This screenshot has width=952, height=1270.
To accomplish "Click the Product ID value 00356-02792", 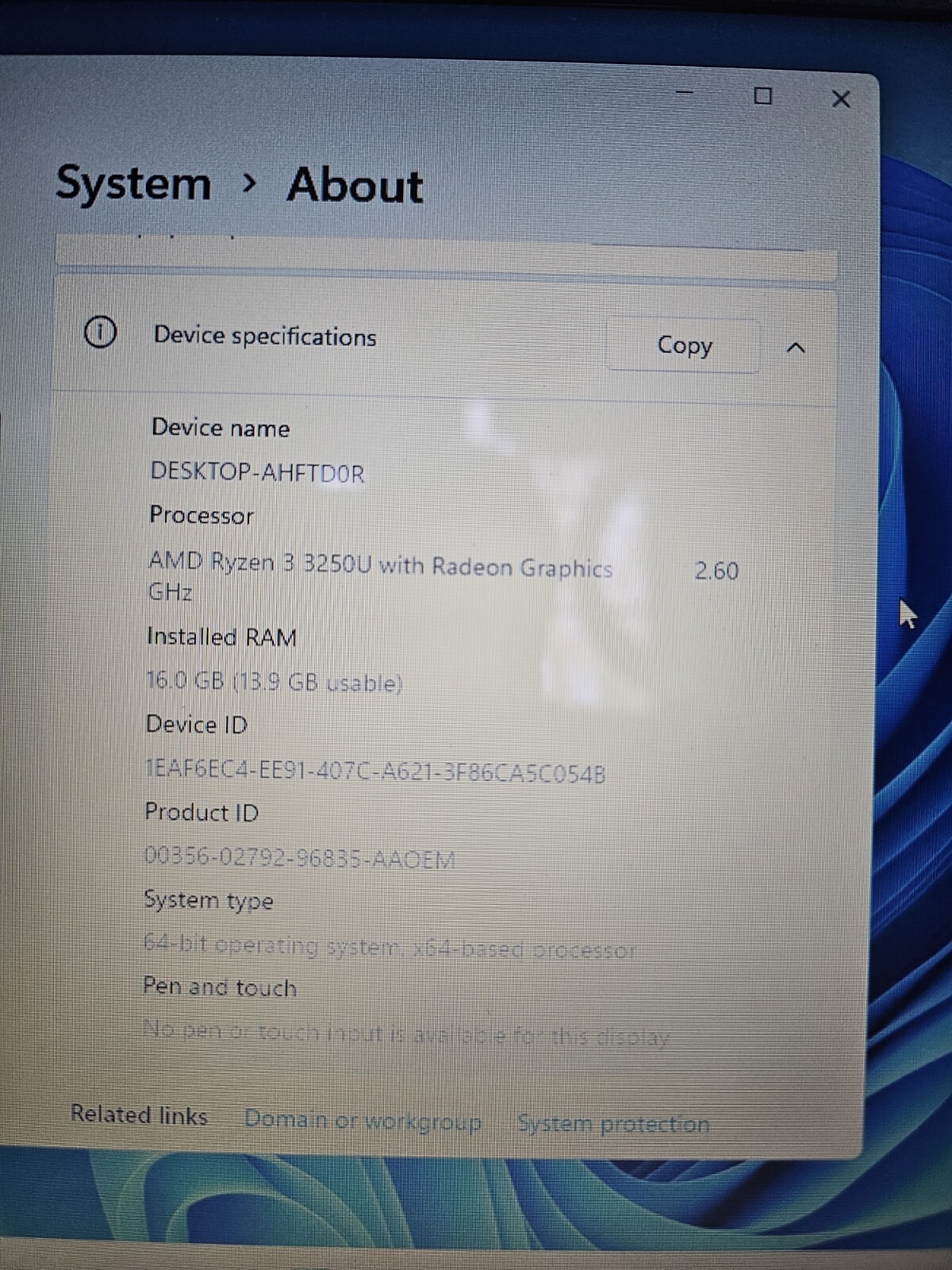I will point(300,858).
